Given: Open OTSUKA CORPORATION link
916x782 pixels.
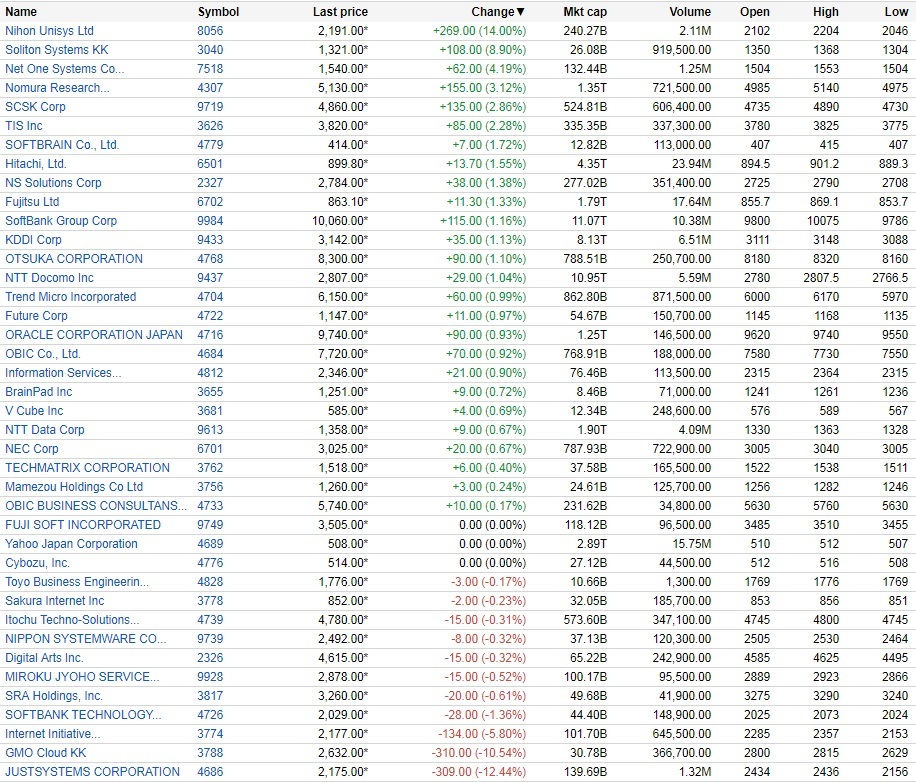Looking at the screenshot, I should coord(74,259).
